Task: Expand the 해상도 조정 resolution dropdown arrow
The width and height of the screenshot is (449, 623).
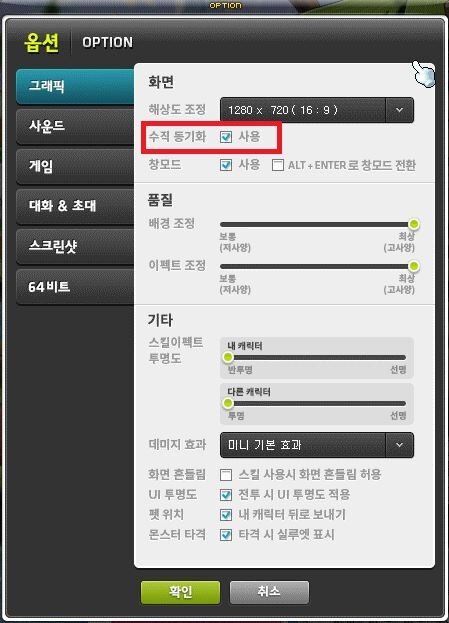Action: (x=399, y=110)
